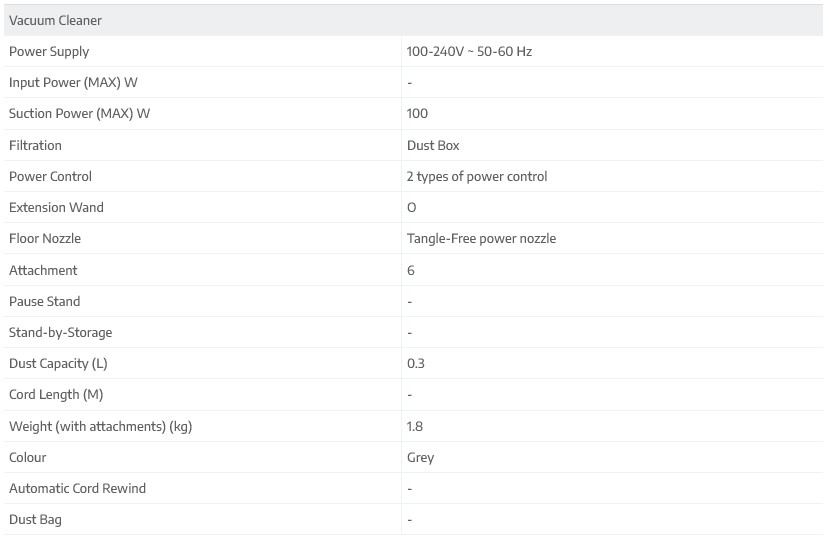Click the Weight value 1.8
Screen dimensions: 829x541
point(415,426)
